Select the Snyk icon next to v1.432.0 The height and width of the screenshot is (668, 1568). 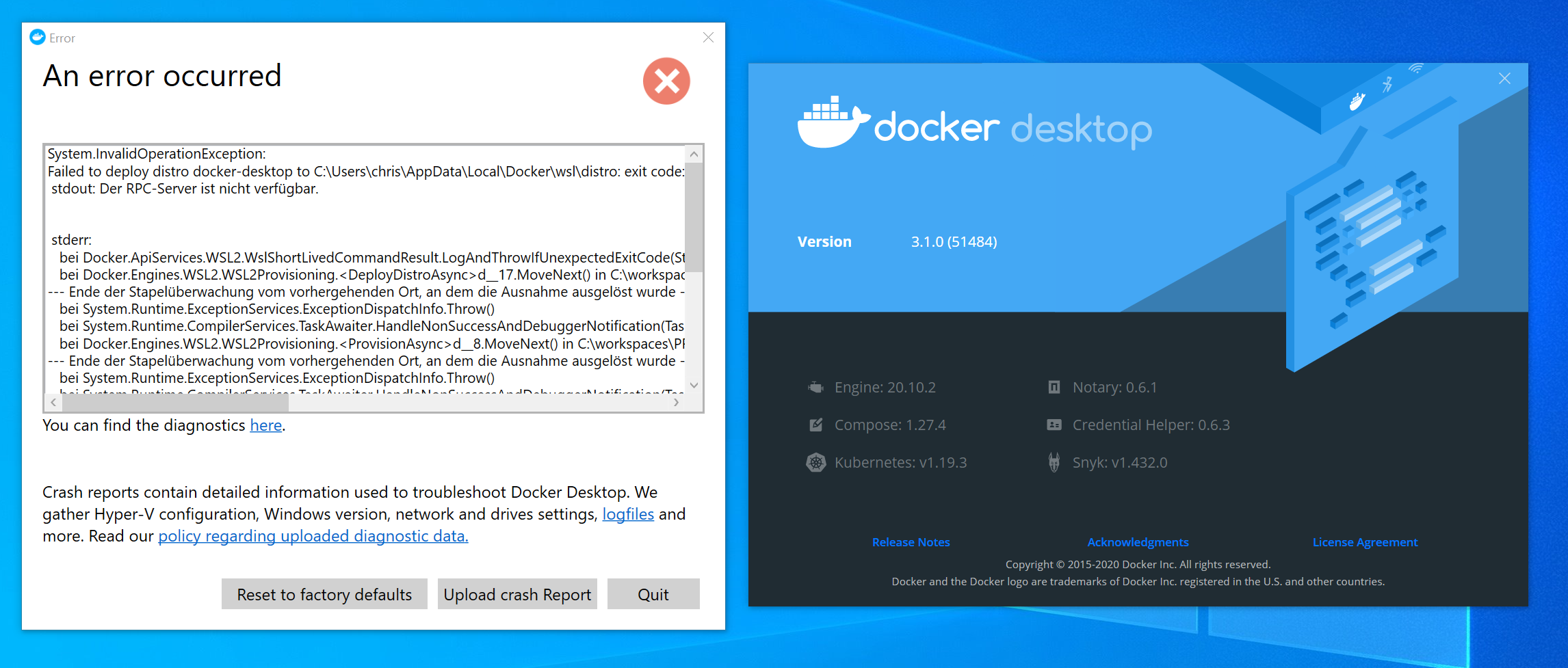coord(1053,462)
